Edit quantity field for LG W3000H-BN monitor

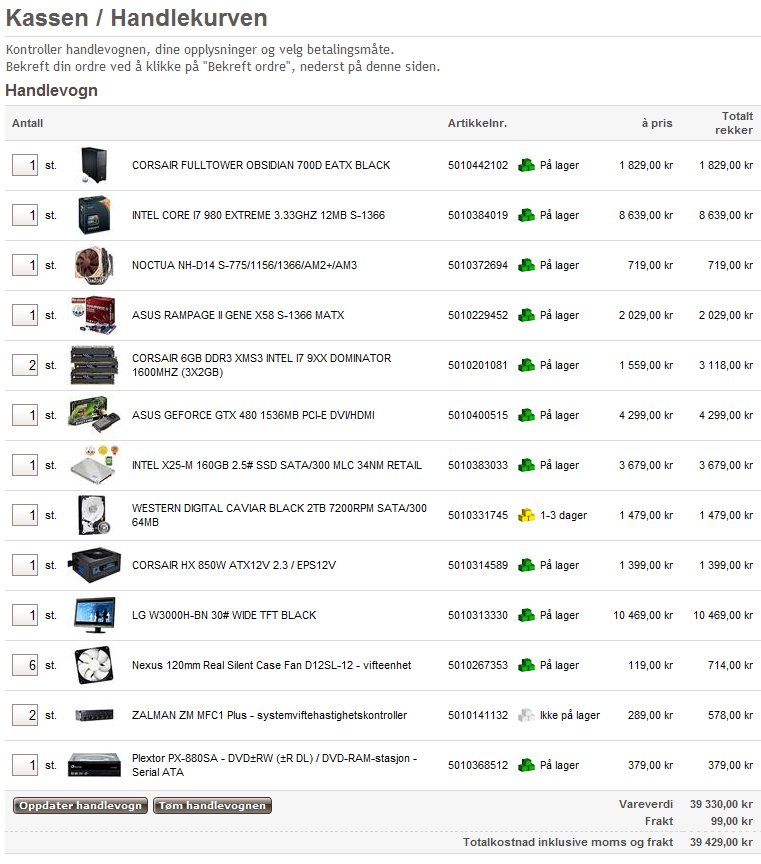(25, 615)
